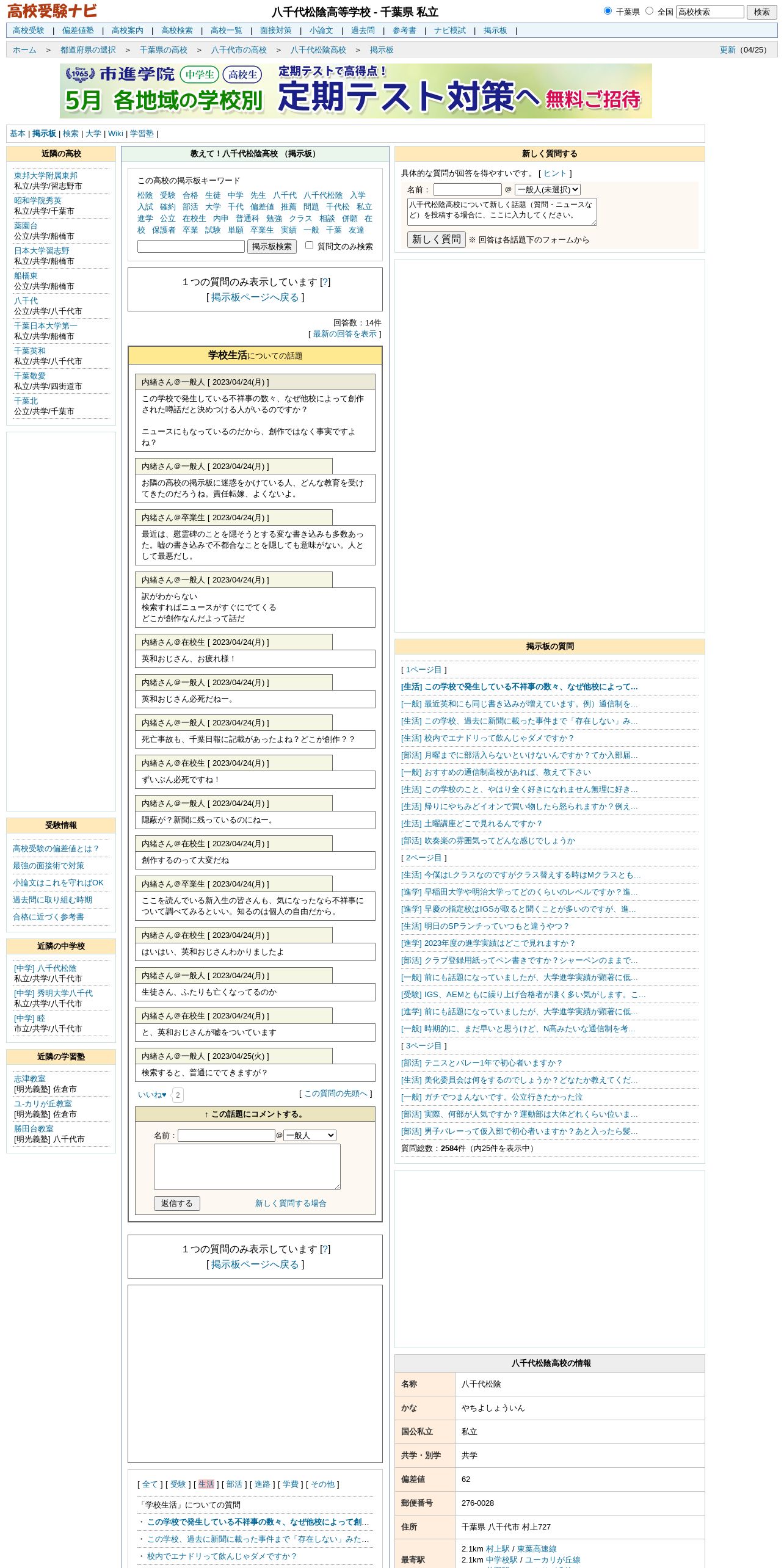This screenshot has height=1568, width=784.
Task: Switch to the 学習塾 tab
Action: pos(142,134)
